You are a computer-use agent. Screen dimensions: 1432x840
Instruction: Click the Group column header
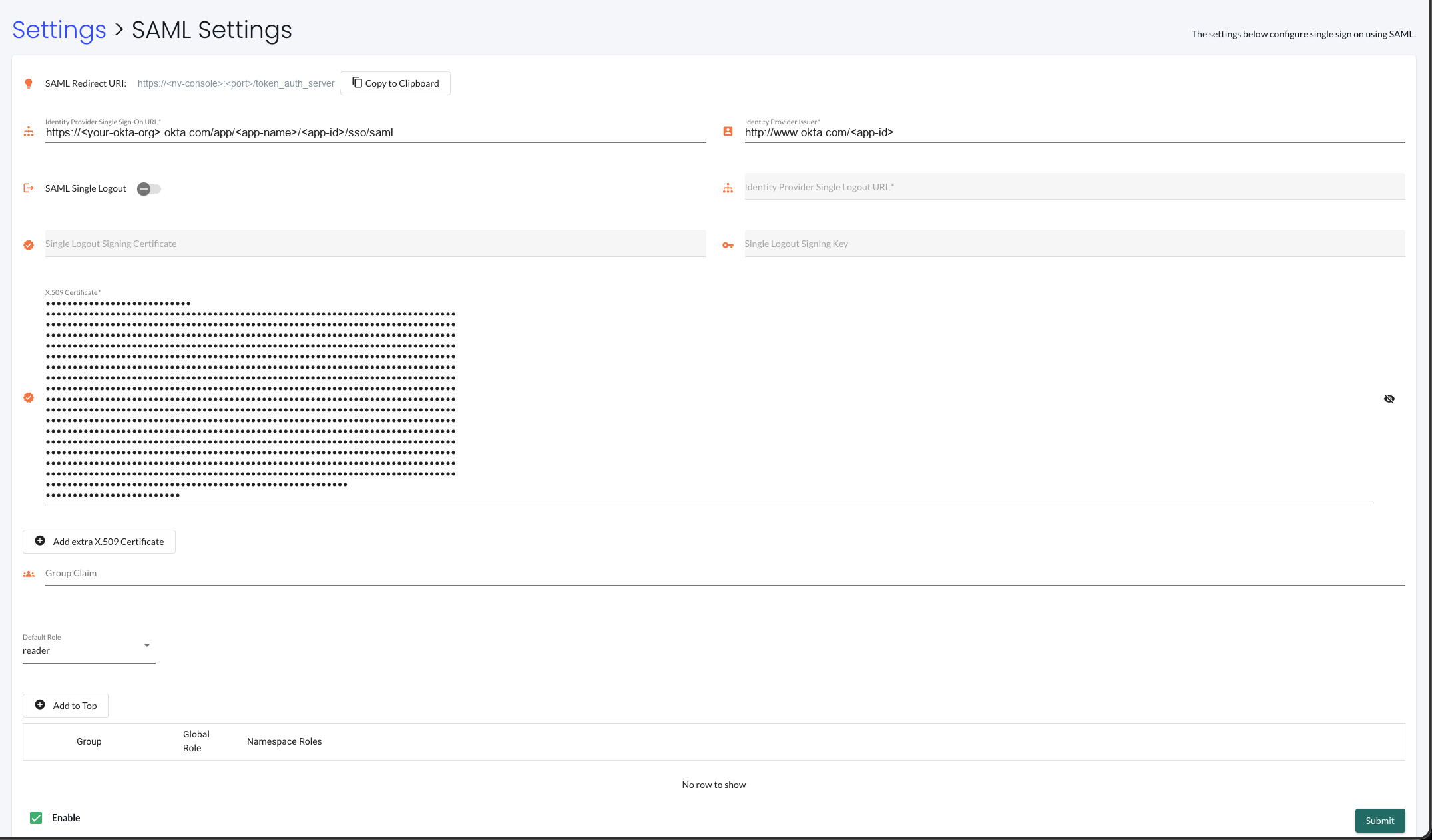point(89,741)
